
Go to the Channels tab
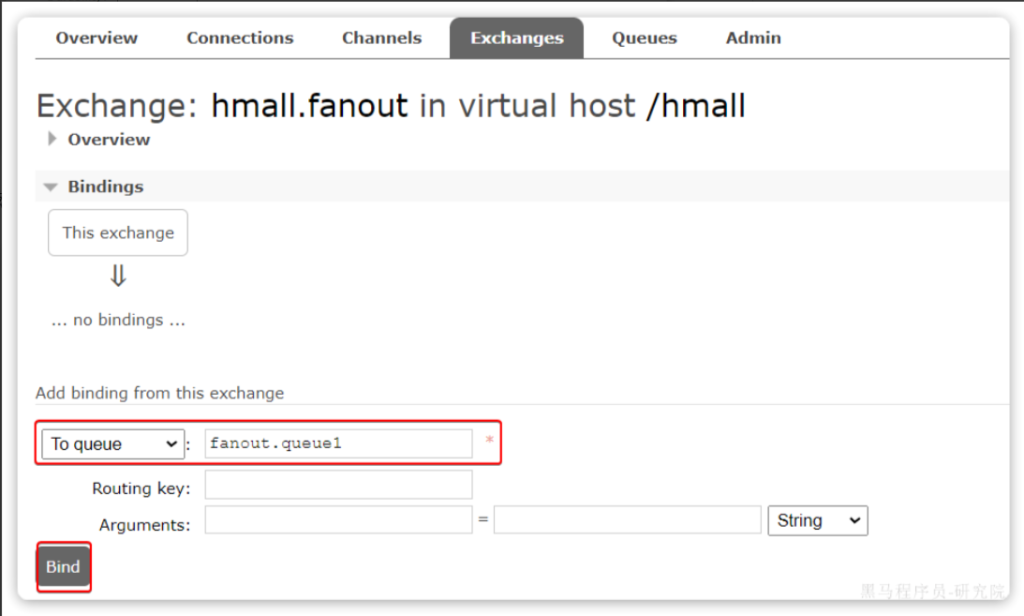pos(381,38)
